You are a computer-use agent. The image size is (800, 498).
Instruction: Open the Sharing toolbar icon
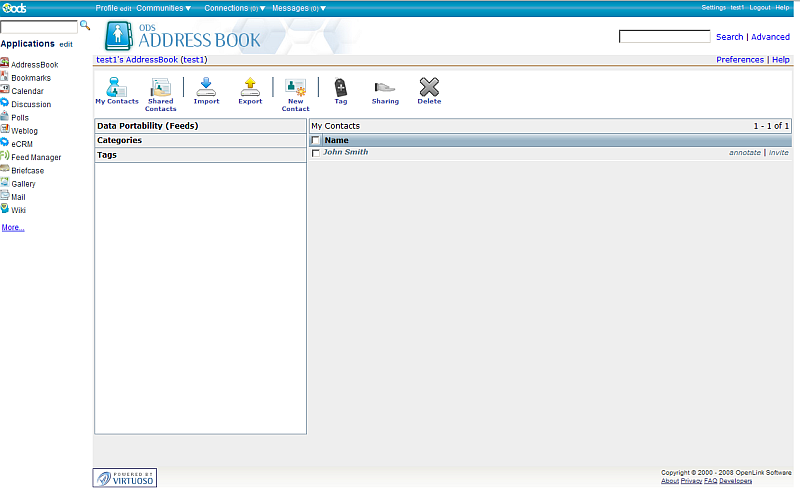(x=385, y=87)
